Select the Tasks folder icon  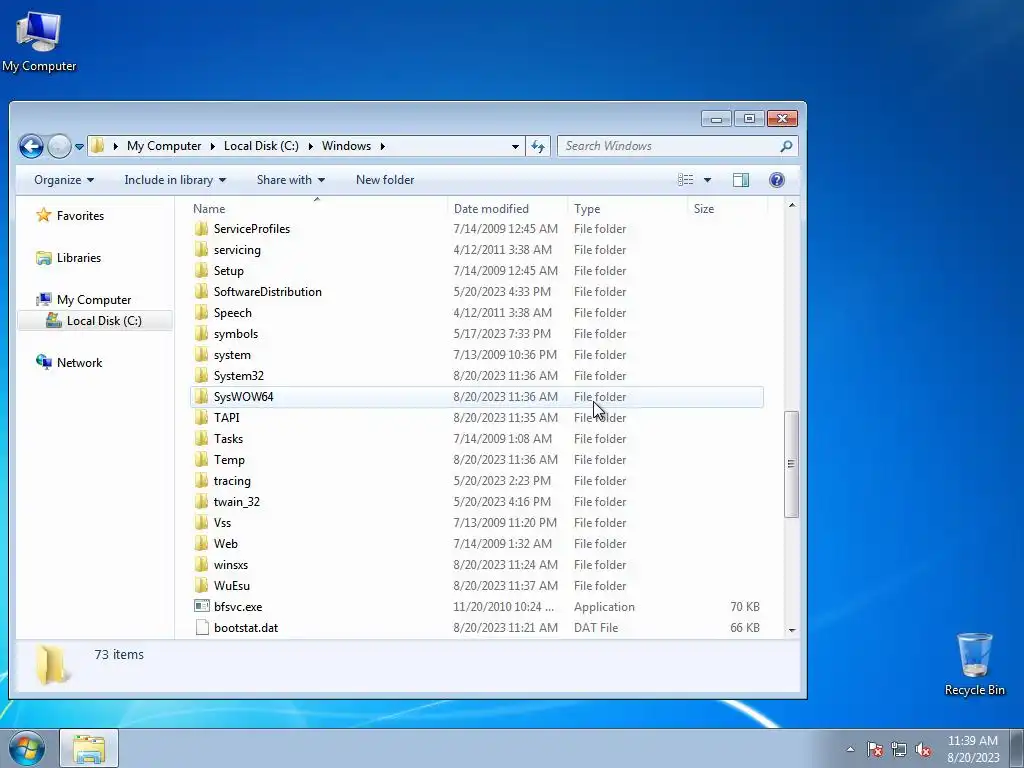(x=202, y=438)
